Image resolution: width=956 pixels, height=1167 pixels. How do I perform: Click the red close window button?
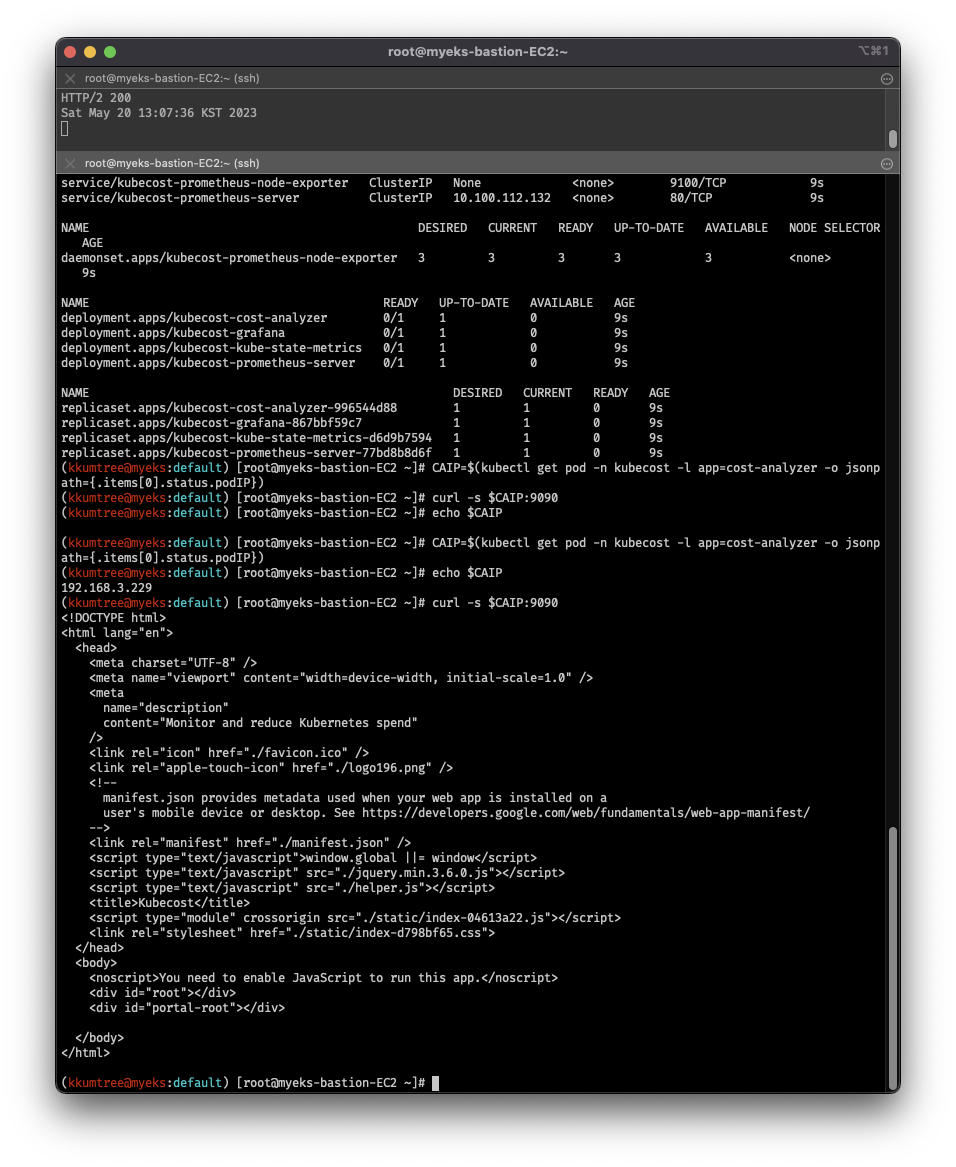tap(71, 52)
